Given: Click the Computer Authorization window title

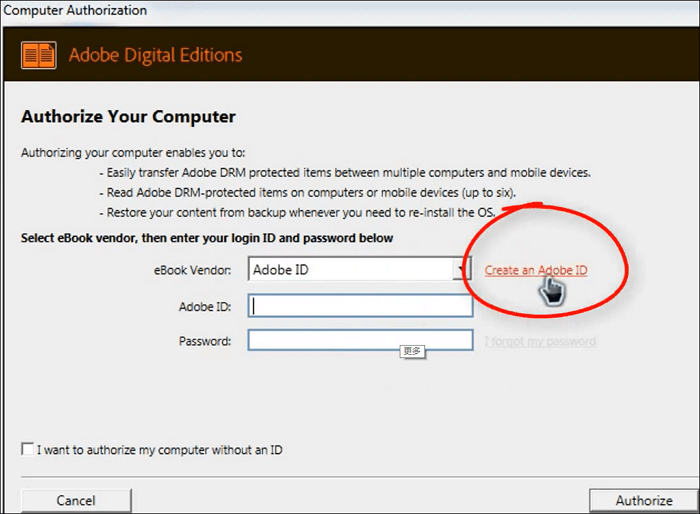Looking at the screenshot, I should pyautogui.click(x=75, y=10).
